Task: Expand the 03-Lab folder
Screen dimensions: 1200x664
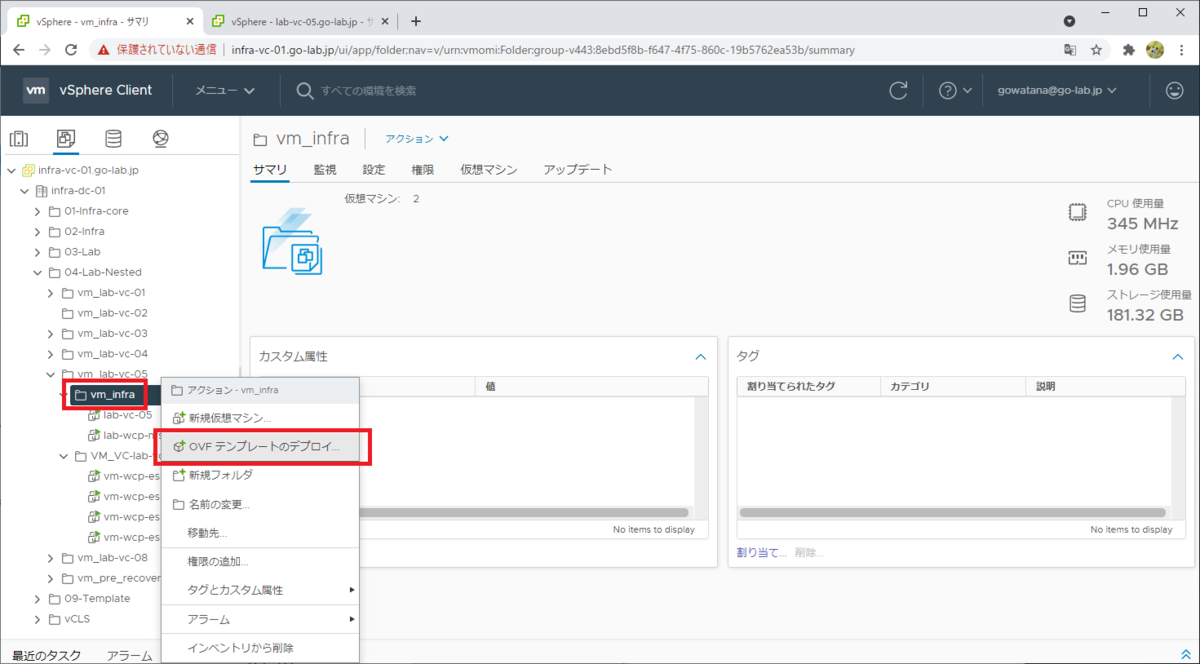Action: click(x=38, y=252)
